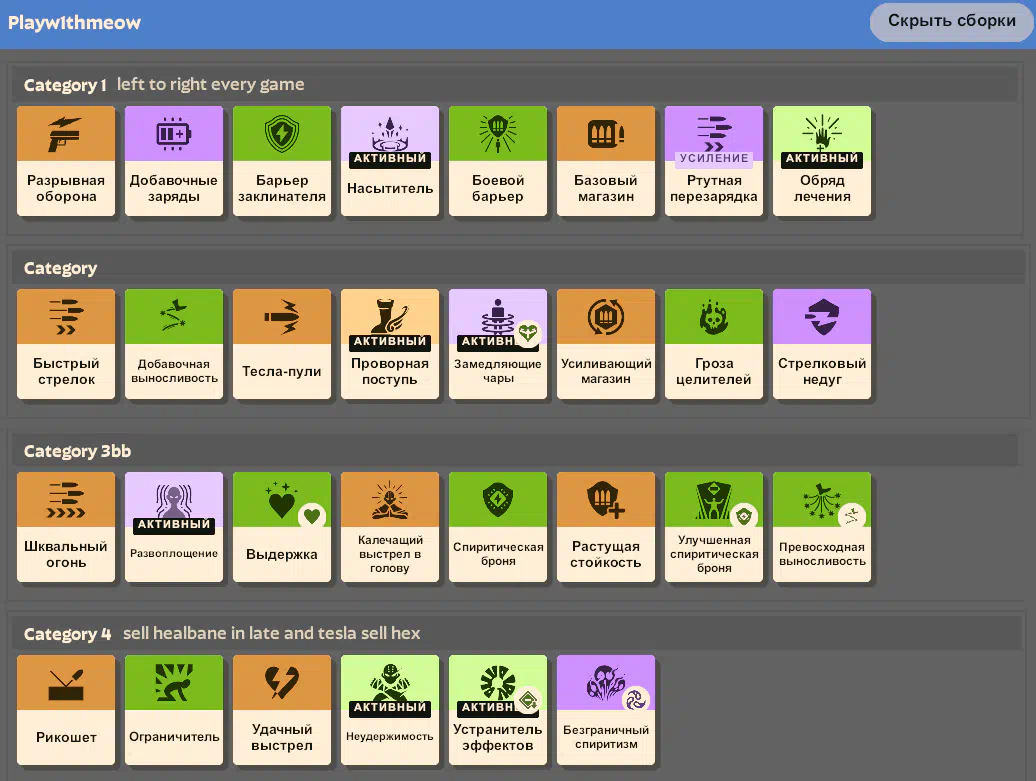The width and height of the screenshot is (1036, 781).
Task: Click the Устранитель эффектов item
Action: (x=498, y=710)
